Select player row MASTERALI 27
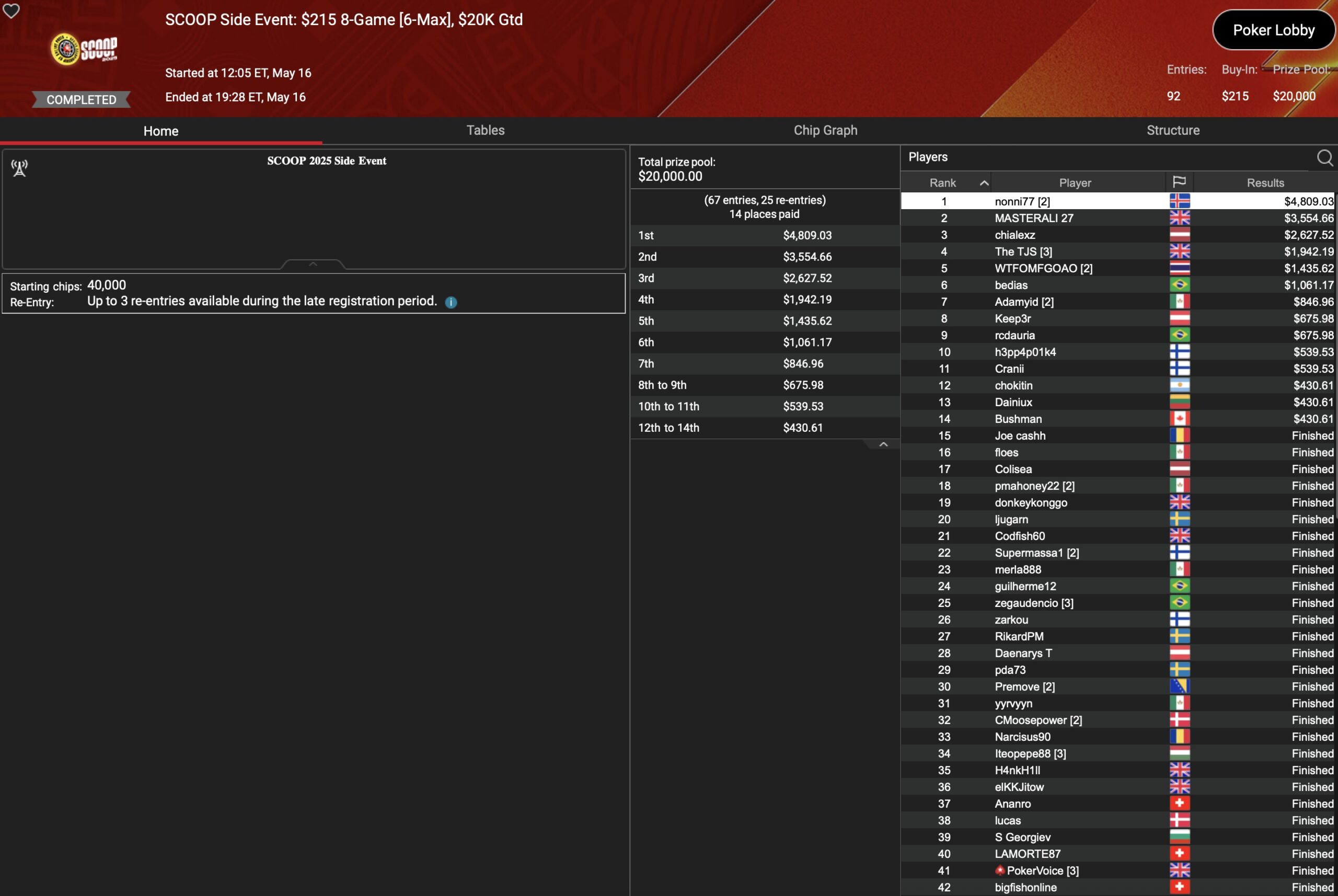The width and height of the screenshot is (1338, 896). 1033,219
